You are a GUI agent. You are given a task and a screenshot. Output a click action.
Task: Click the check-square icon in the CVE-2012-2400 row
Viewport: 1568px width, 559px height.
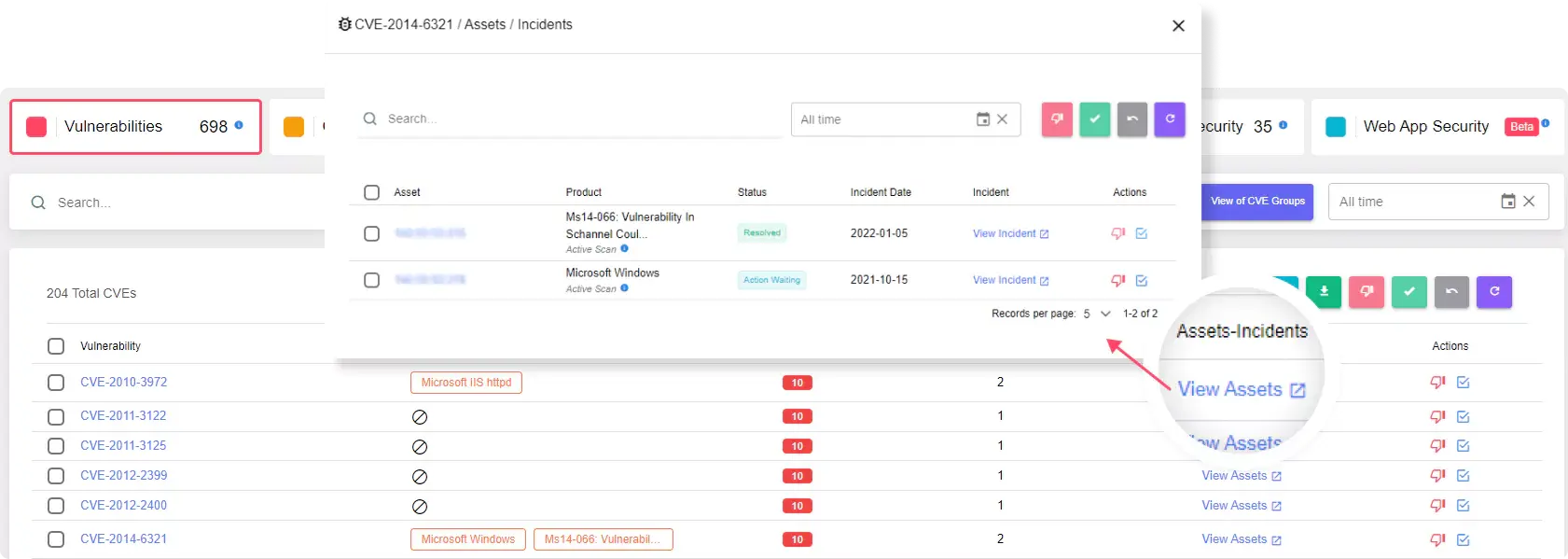click(1464, 506)
